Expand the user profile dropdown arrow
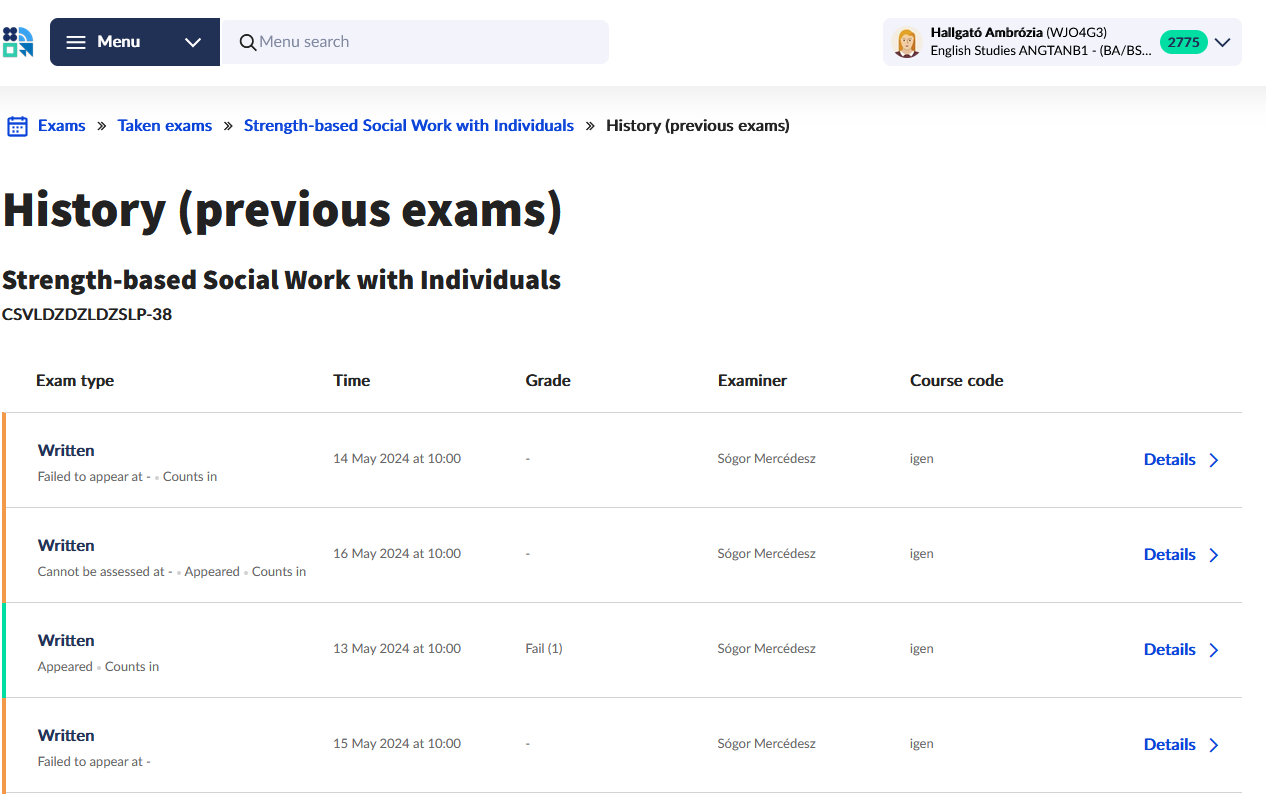 [x=1222, y=42]
